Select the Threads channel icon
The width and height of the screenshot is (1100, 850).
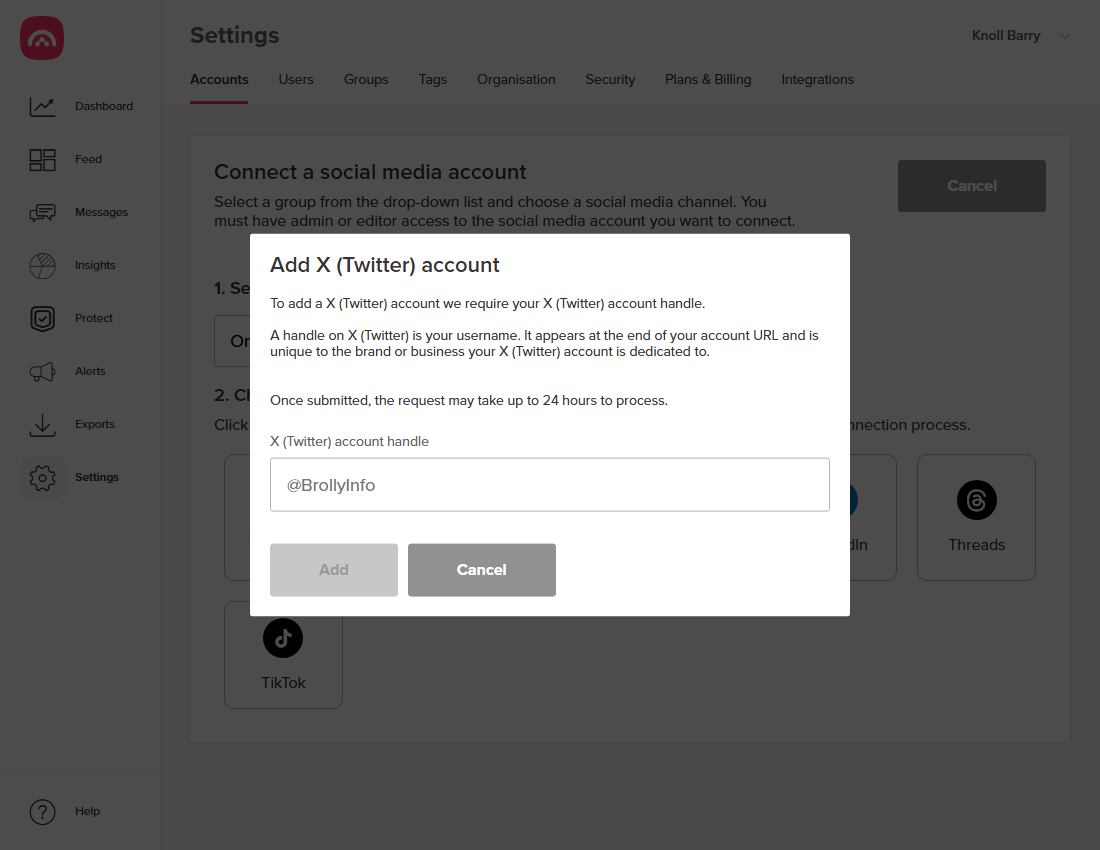[976, 500]
